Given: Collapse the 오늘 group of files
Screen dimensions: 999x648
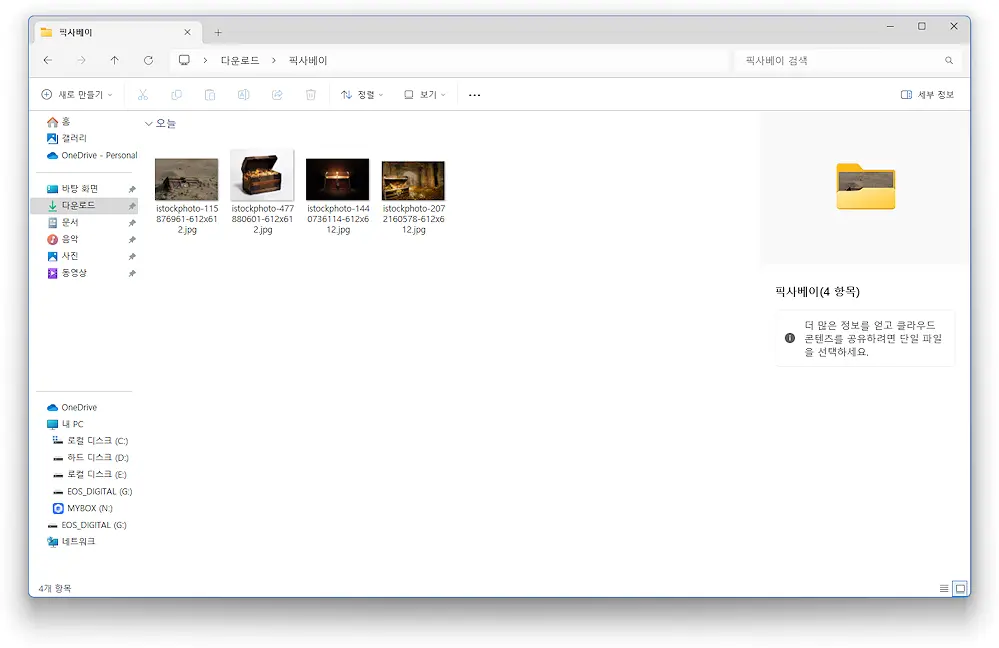Looking at the screenshot, I should pos(149,123).
